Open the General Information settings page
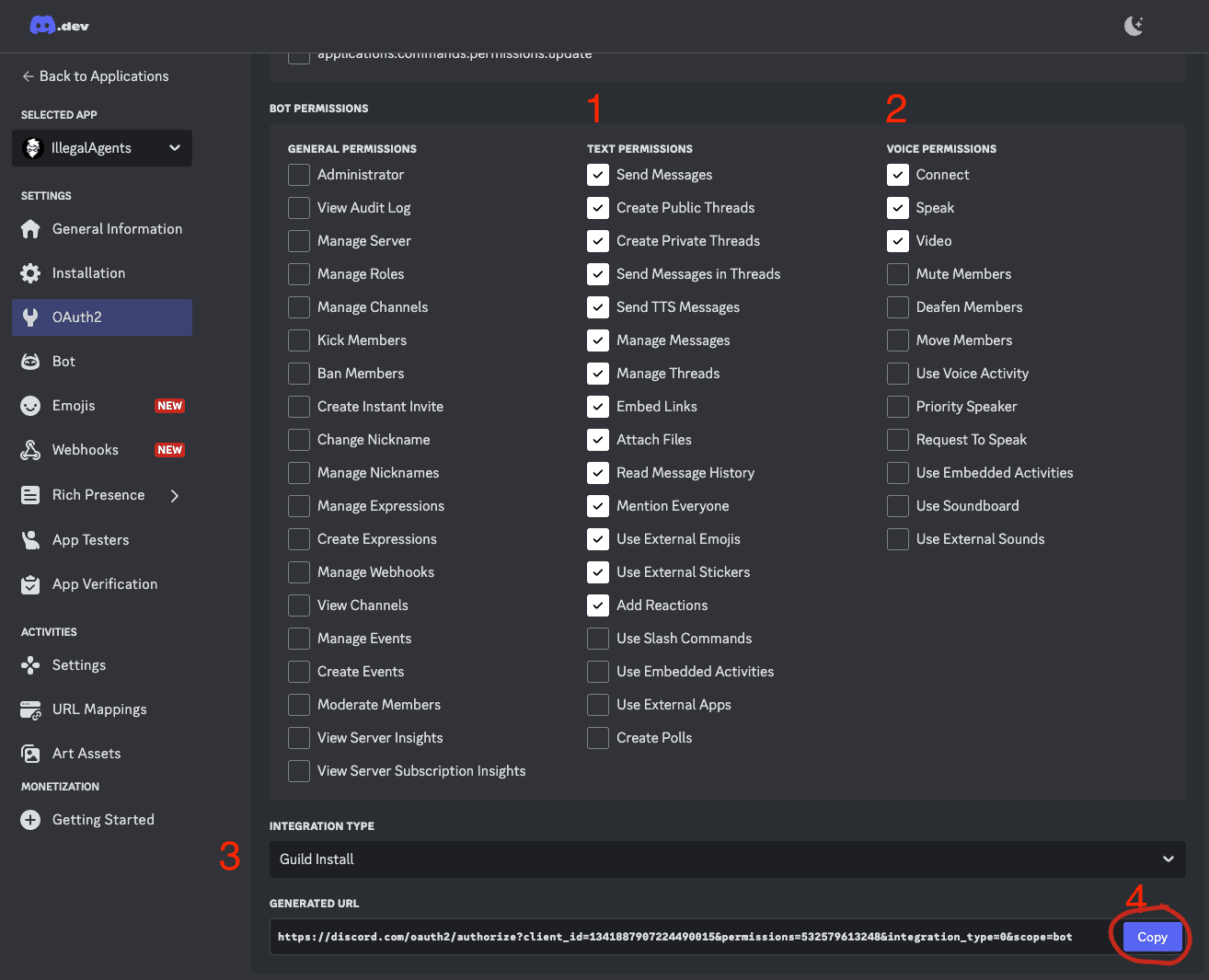Screen dimensions: 1209x980 point(102,229)
